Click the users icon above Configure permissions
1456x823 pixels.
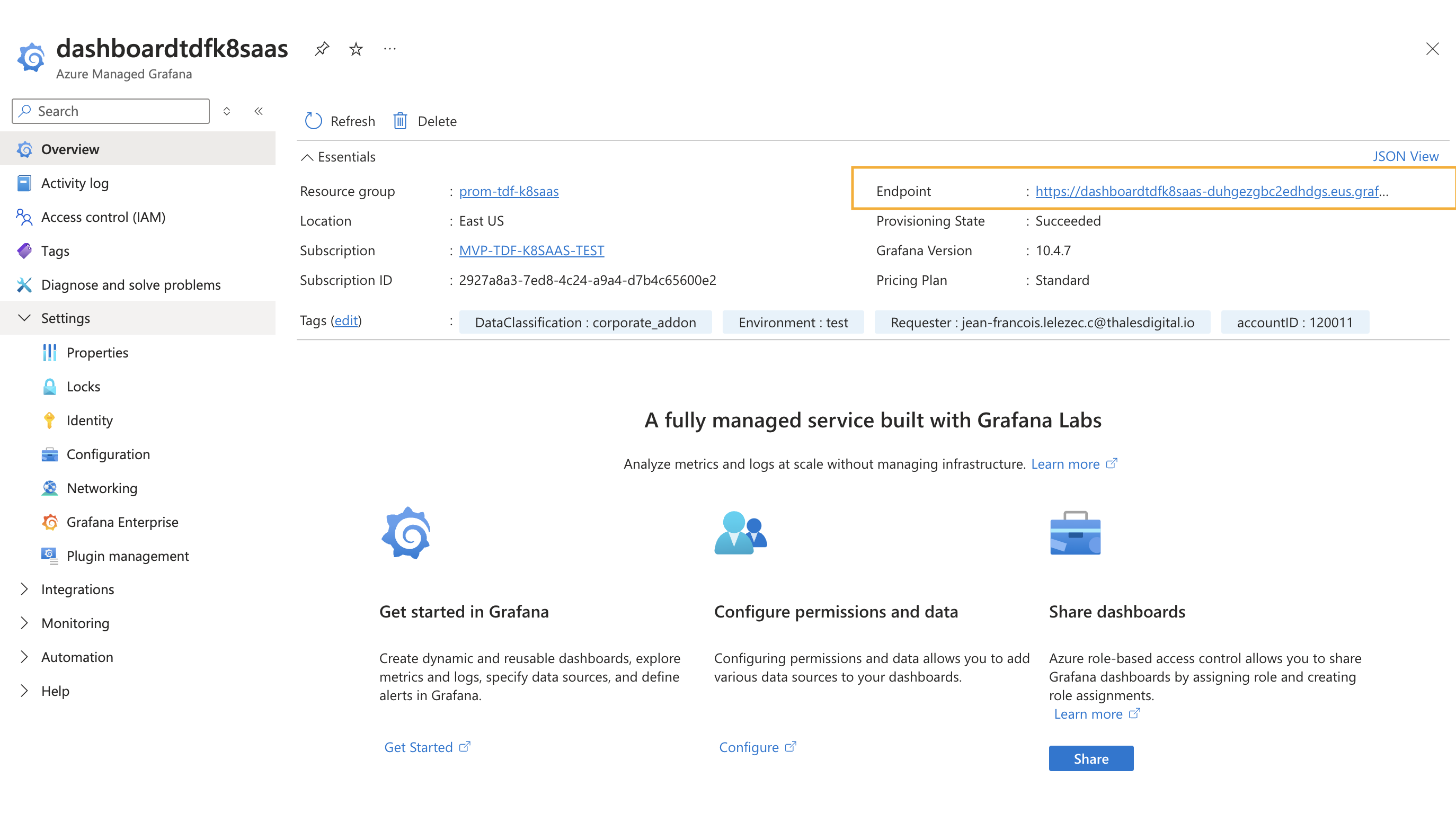(741, 533)
